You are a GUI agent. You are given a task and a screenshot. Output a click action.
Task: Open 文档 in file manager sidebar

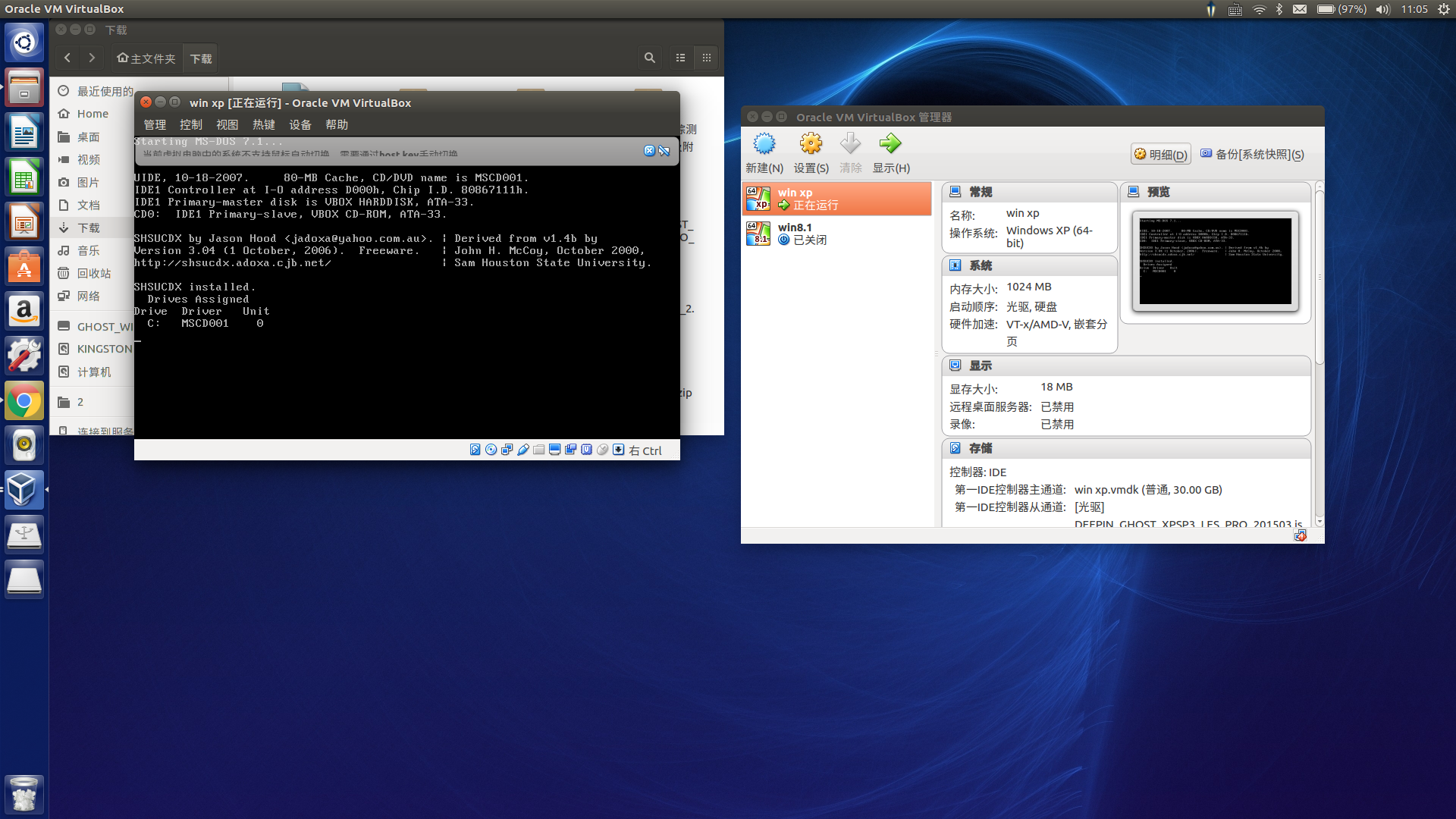tap(88, 205)
